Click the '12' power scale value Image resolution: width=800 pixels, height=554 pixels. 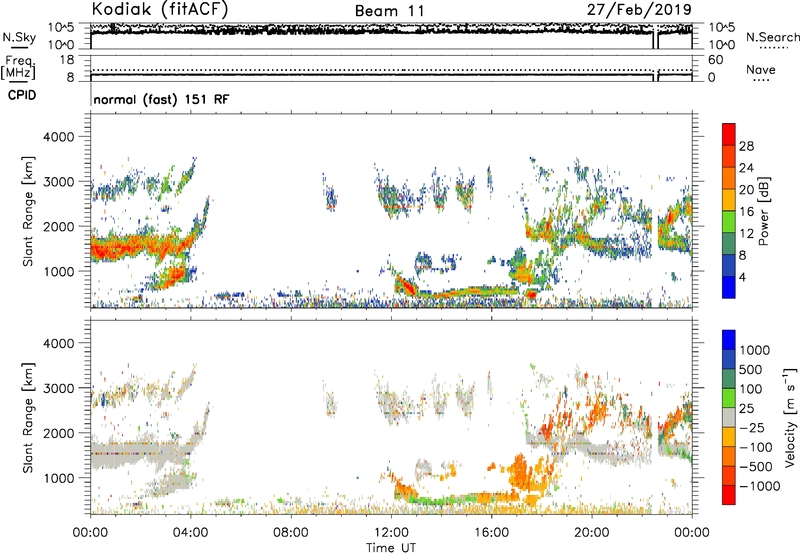tap(746, 234)
